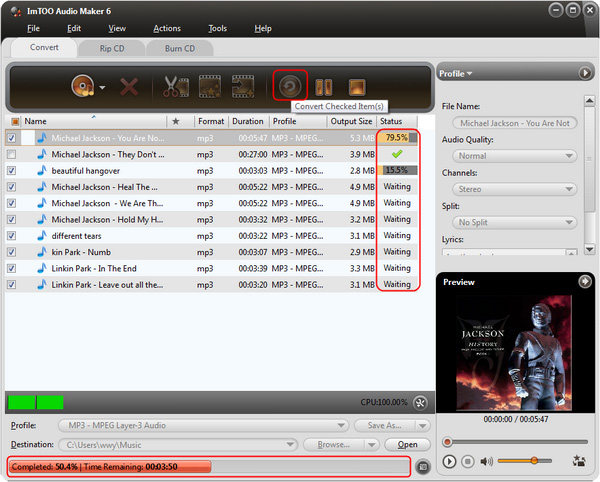Click the snapshot icon in the preview controls
Image resolution: width=600 pixels, height=482 pixels.
point(579,461)
